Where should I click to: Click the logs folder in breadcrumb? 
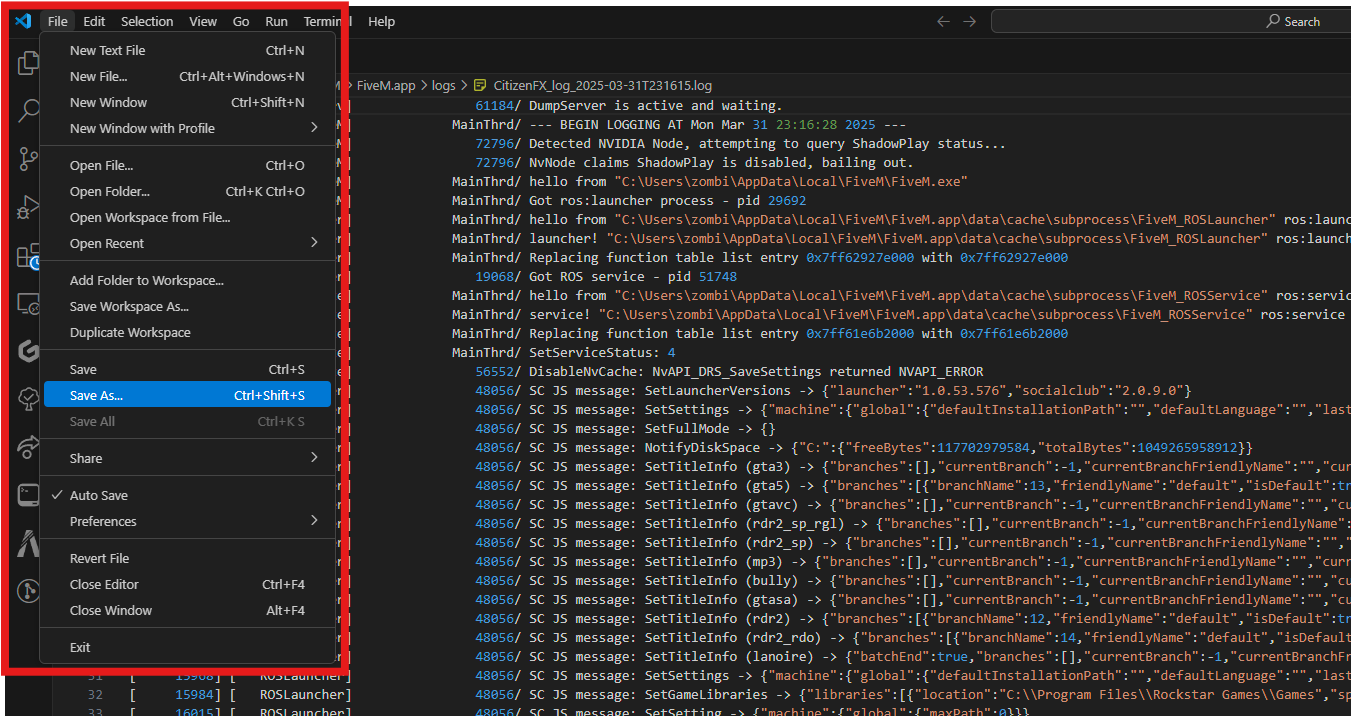pos(443,86)
